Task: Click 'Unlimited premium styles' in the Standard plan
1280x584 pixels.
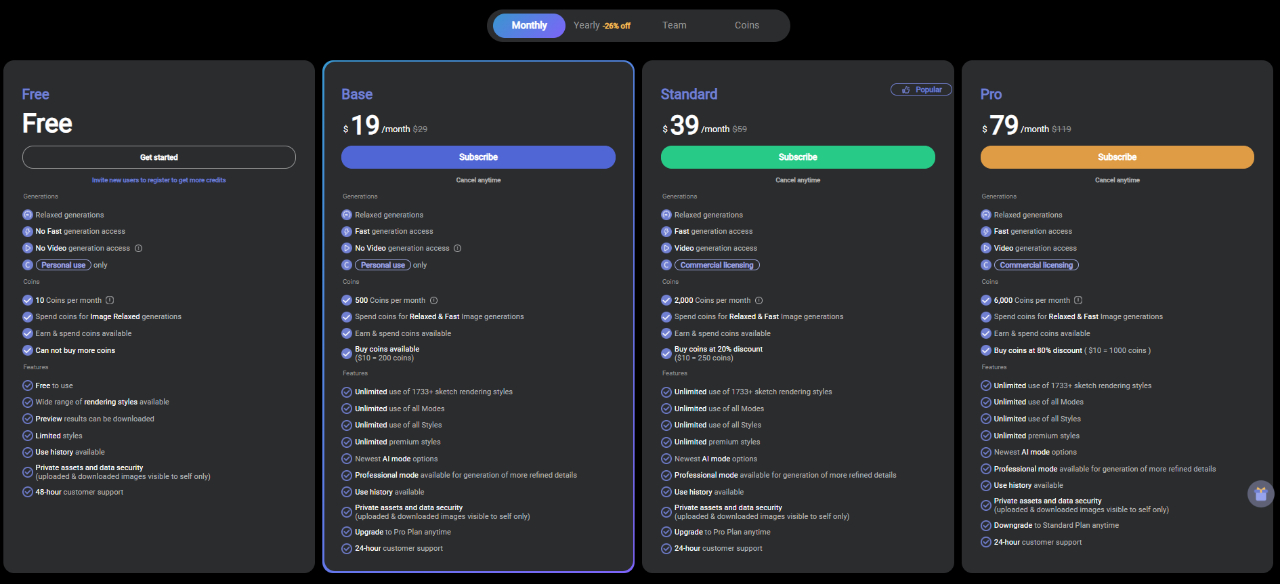Action: click(717, 441)
